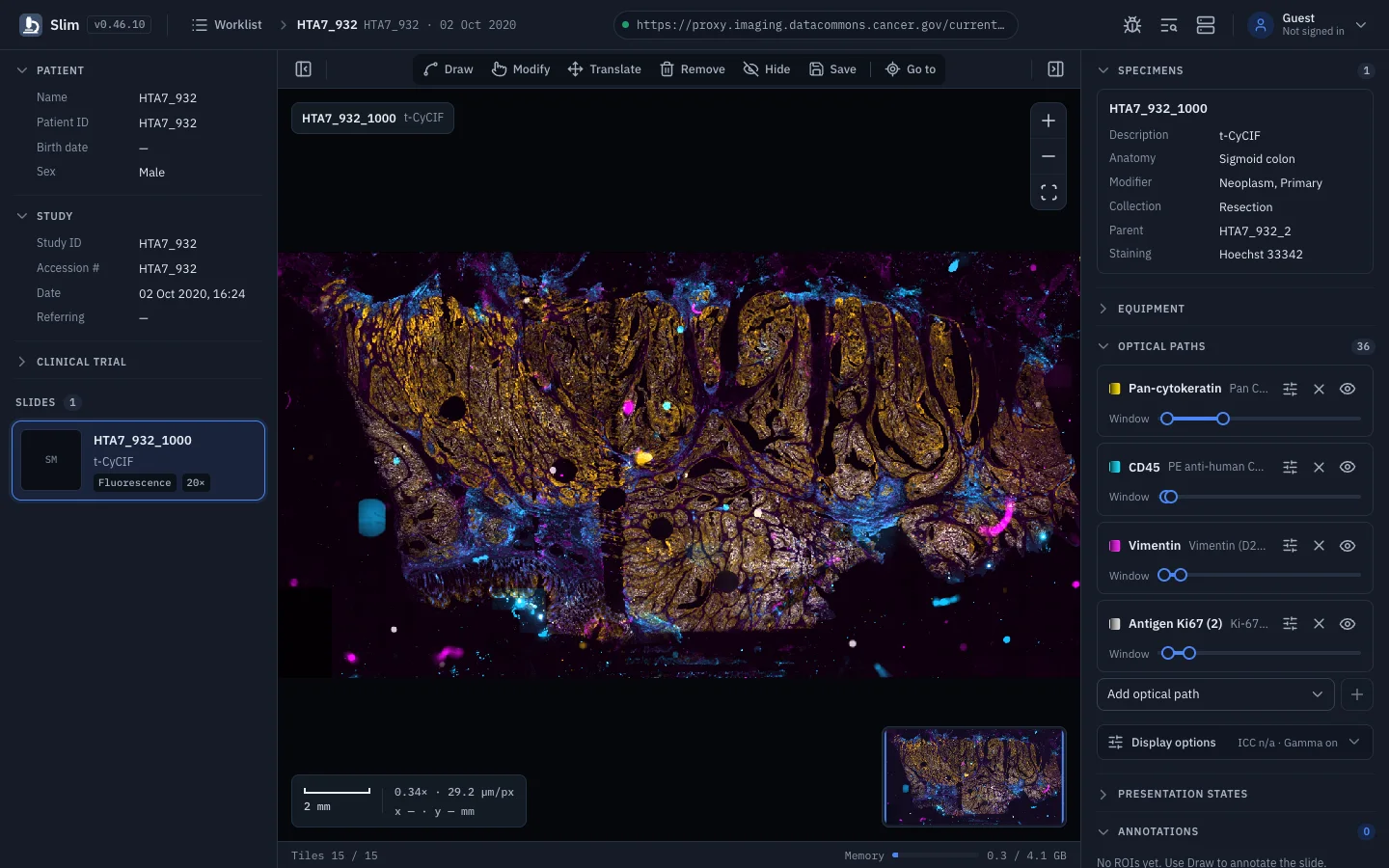Save annotations with Save button
1389x868 pixels.
click(832, 69)
